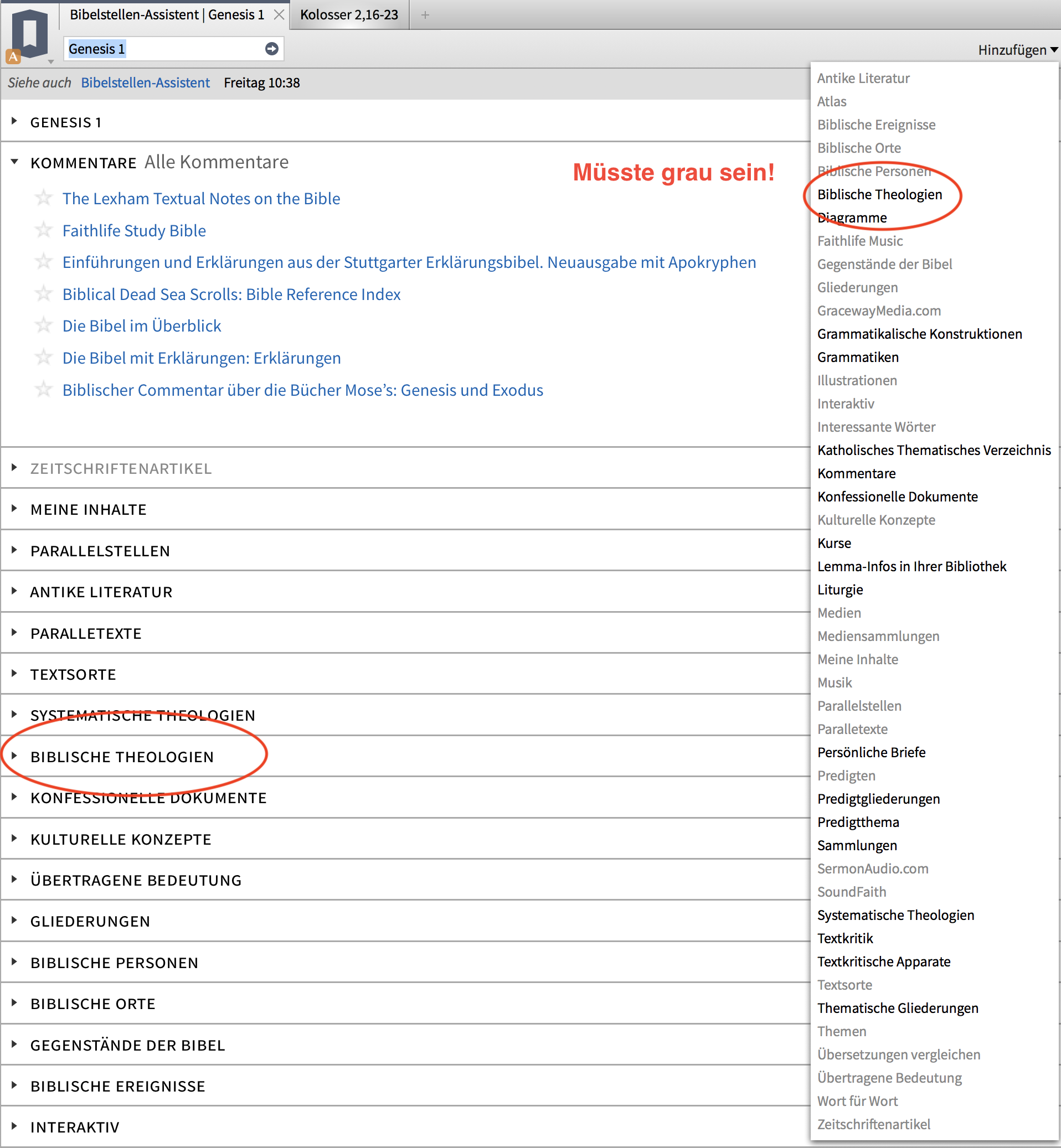Choose Systematische Theologien in the menu
This screenshot has height=1148, width=1061.
[895, 915]
